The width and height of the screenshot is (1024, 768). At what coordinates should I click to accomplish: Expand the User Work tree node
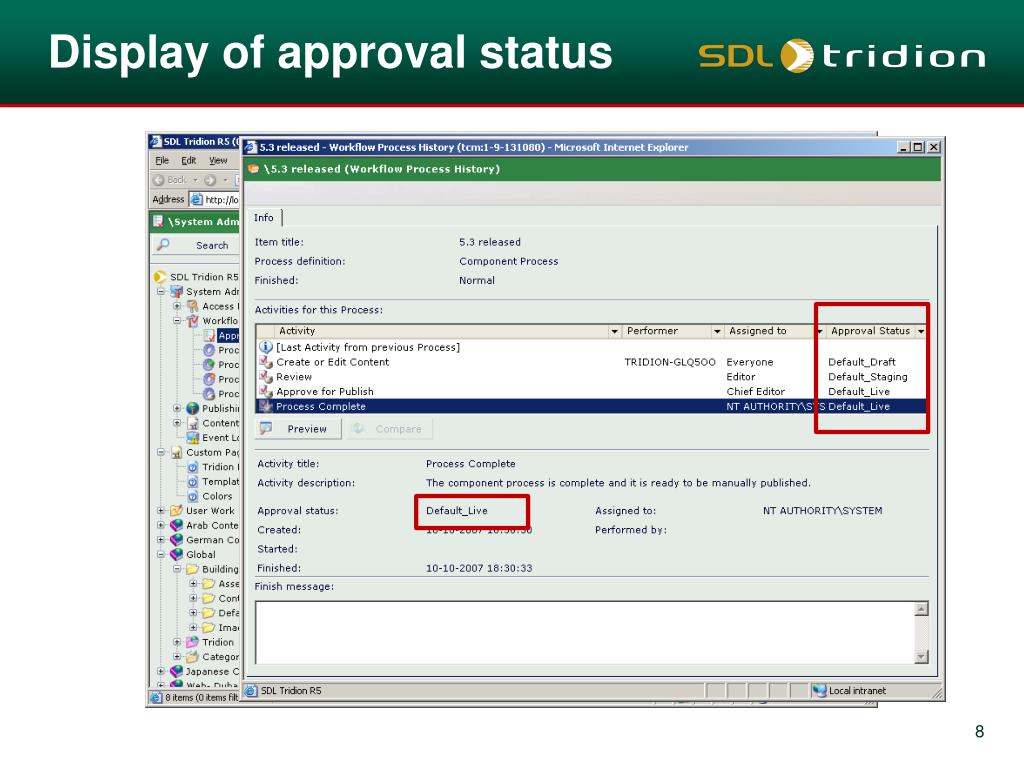click(161, 511)
